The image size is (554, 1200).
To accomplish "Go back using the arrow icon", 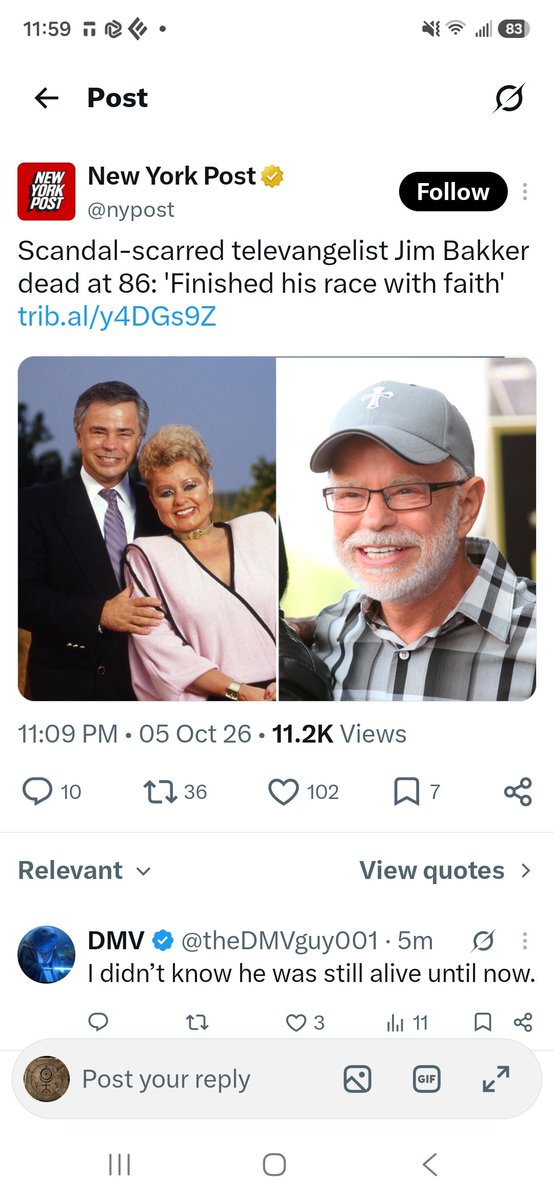I will [46, 98].
